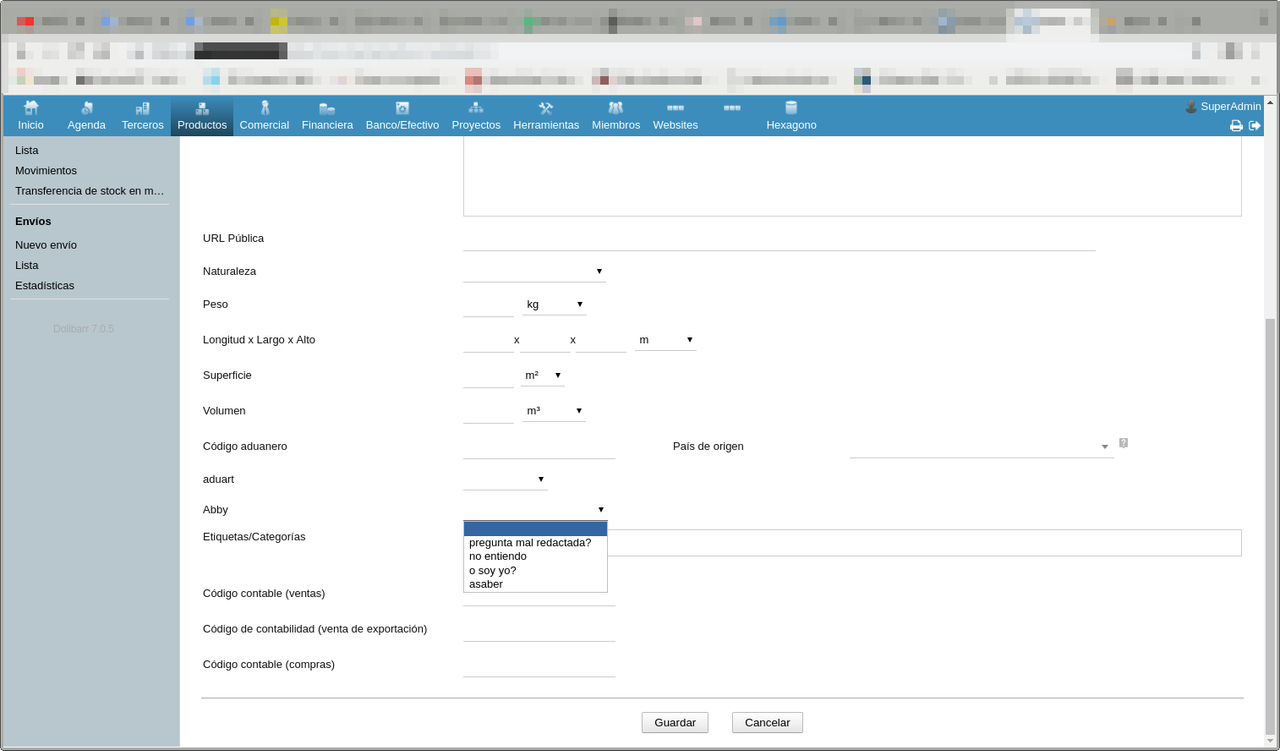
Task: Open Nuevo envío link
Action: 46,245
